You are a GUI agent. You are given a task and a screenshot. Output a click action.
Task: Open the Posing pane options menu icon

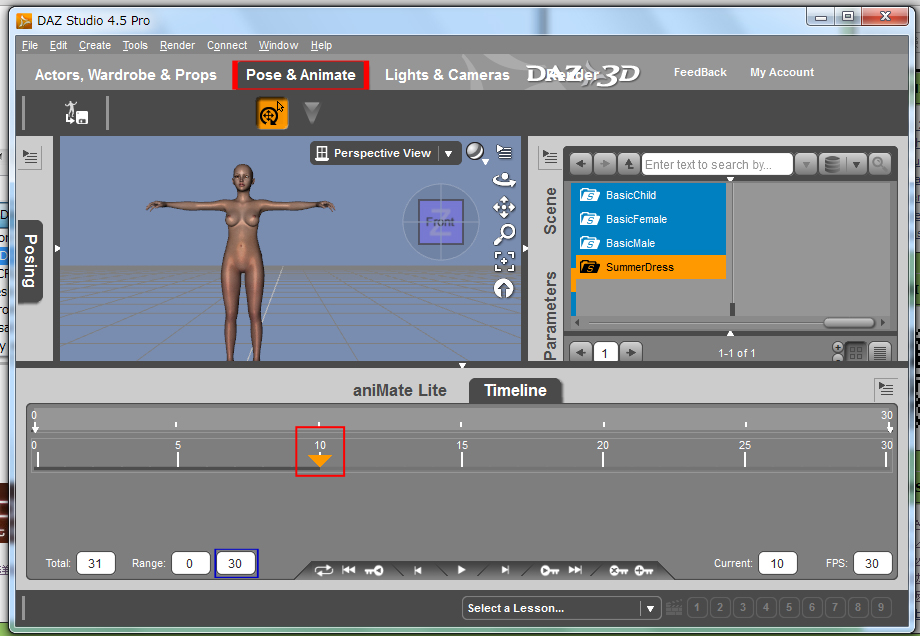pos(30,157)
